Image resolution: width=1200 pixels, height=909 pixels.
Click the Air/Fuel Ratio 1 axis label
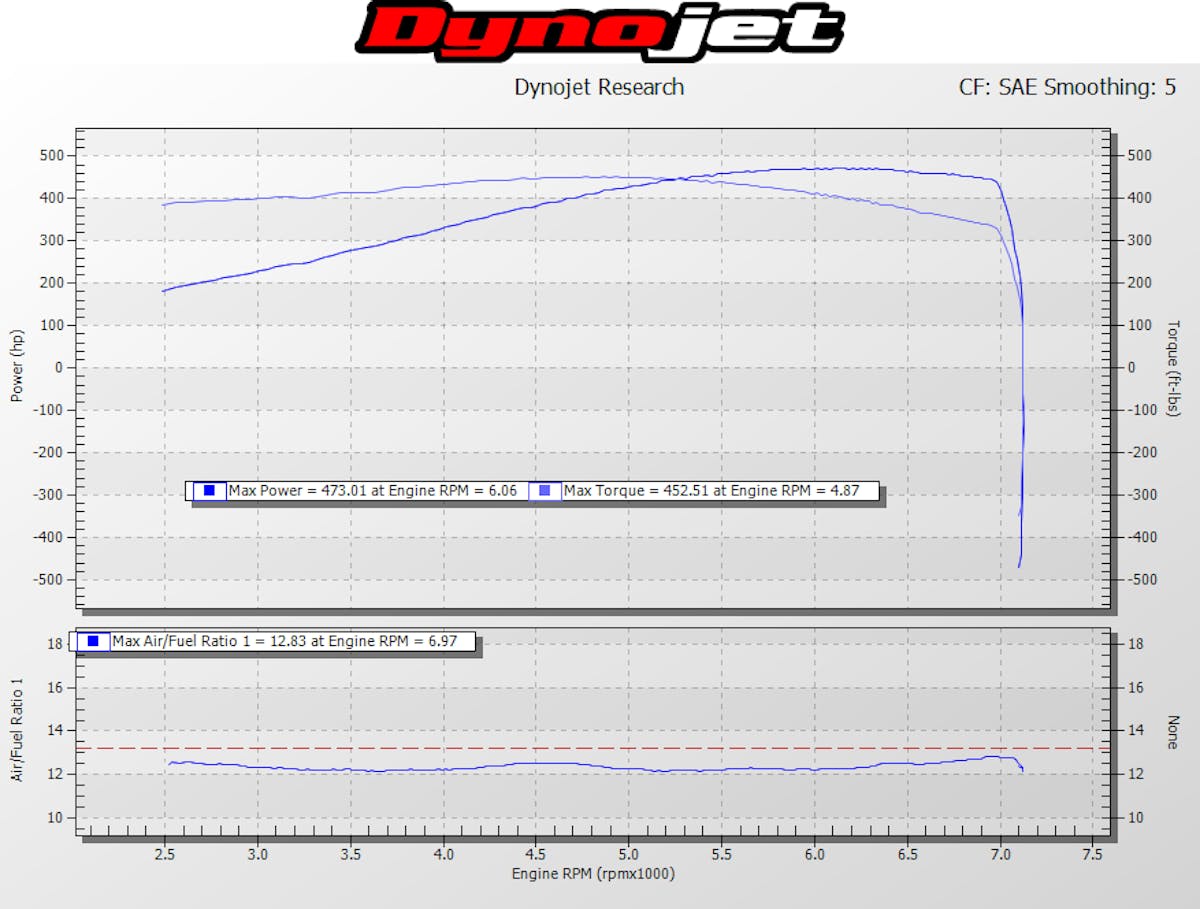pos(17,730)
